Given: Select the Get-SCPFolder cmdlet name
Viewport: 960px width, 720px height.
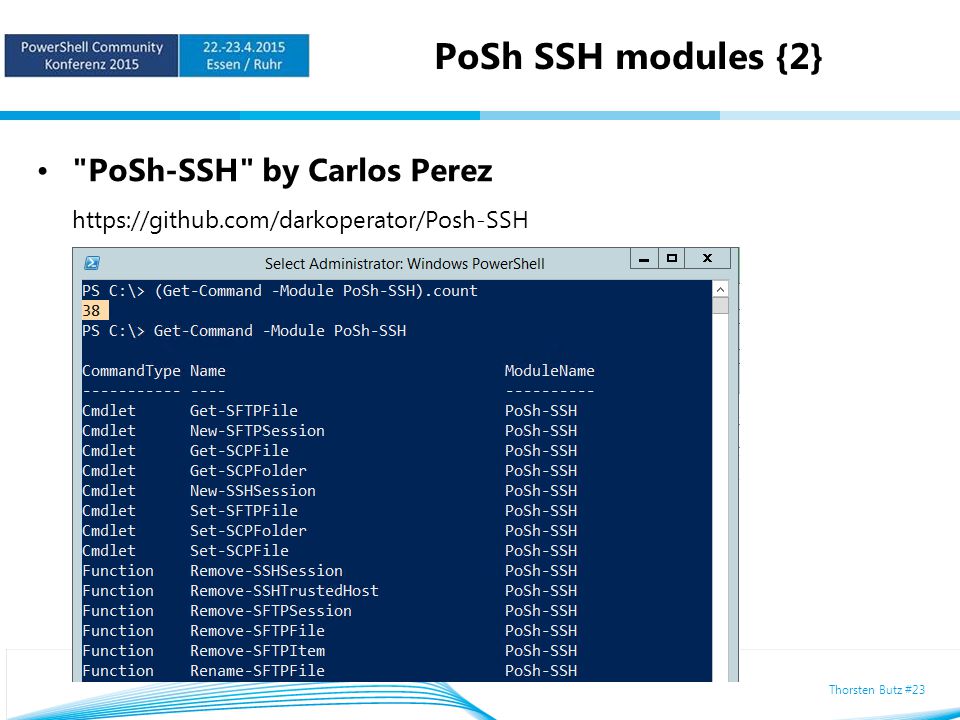Looking at the screenshot, I should pos(248,471).
